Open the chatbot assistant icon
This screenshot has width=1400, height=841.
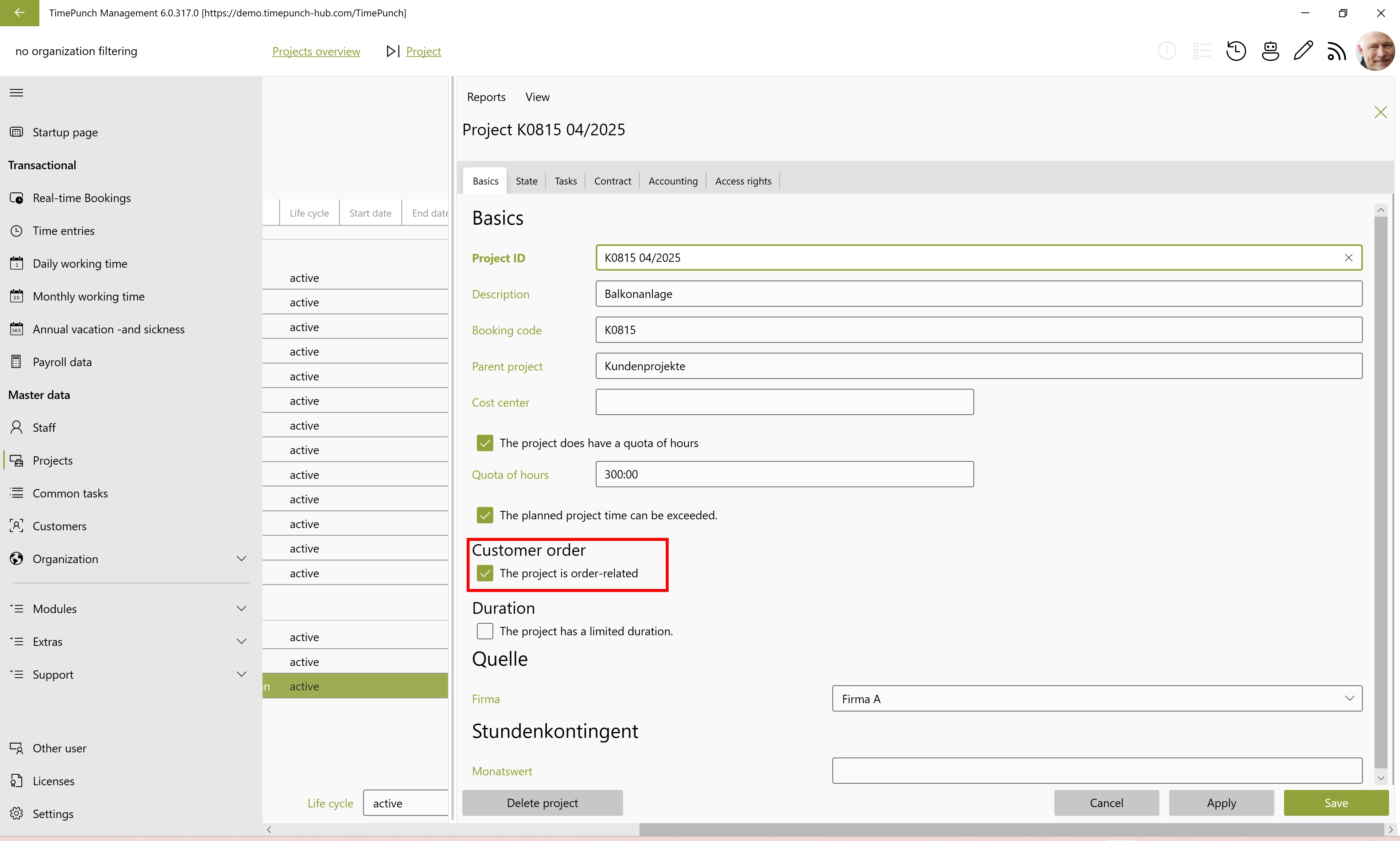tap(1270, 50)
